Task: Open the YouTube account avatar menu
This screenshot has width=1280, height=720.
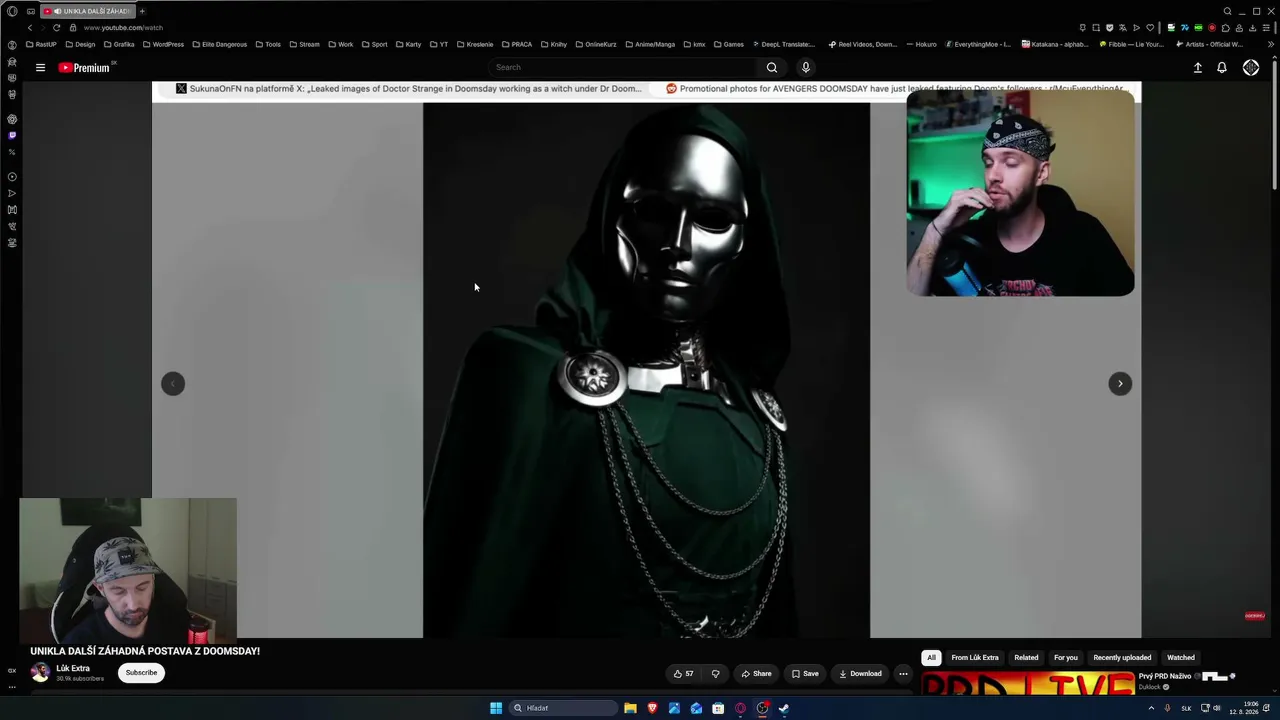Action: [1251, 68]
